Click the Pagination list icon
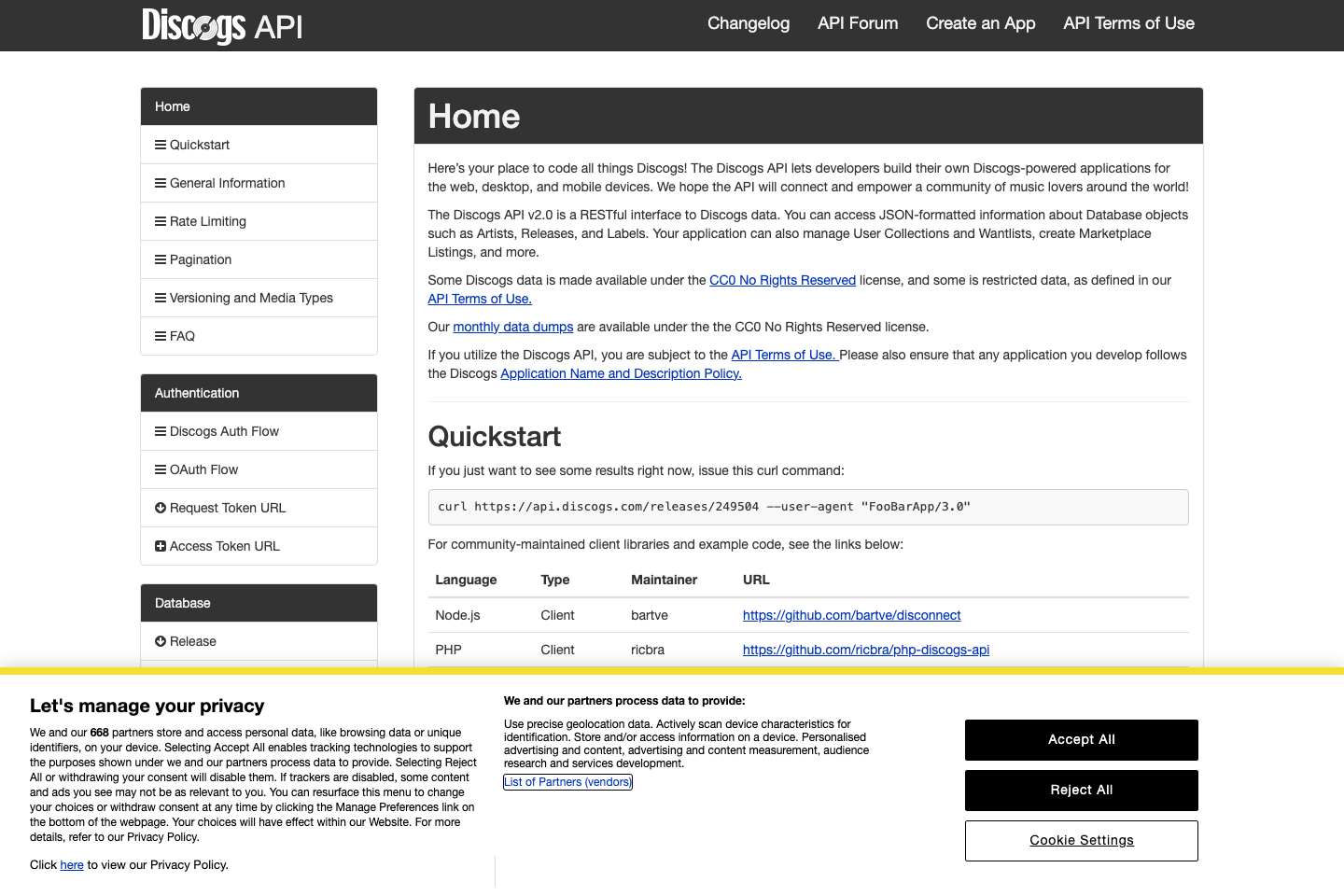Viewport: 1344px width, 896px height. coord(160,259)
